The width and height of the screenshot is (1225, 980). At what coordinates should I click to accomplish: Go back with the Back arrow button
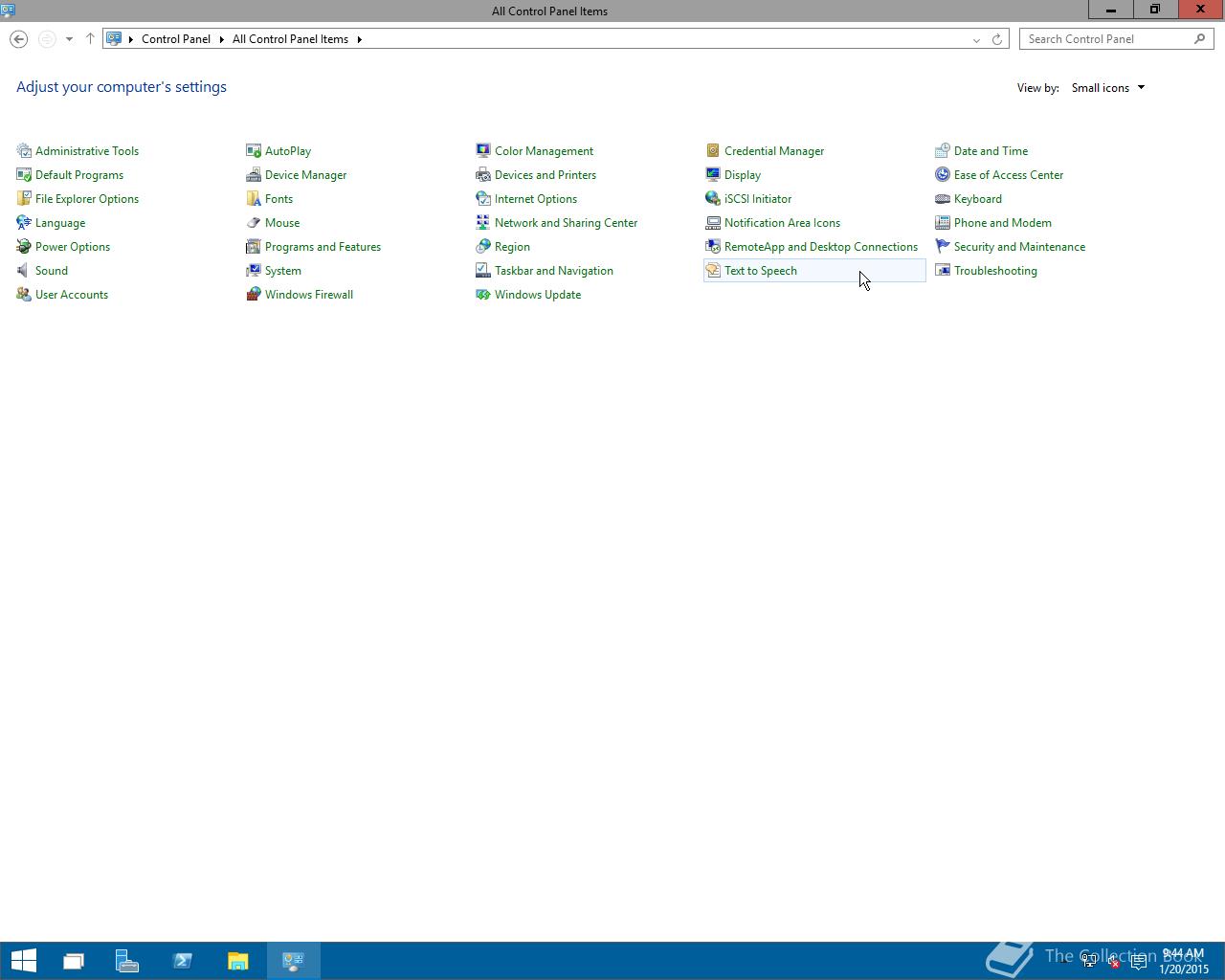tap(19, 39)
